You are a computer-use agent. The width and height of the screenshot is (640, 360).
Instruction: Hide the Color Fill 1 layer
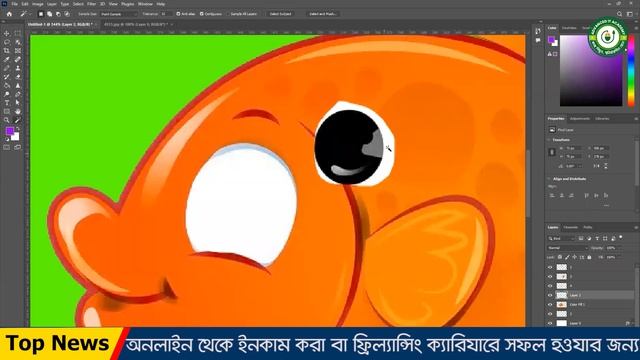tap(550, 304)
